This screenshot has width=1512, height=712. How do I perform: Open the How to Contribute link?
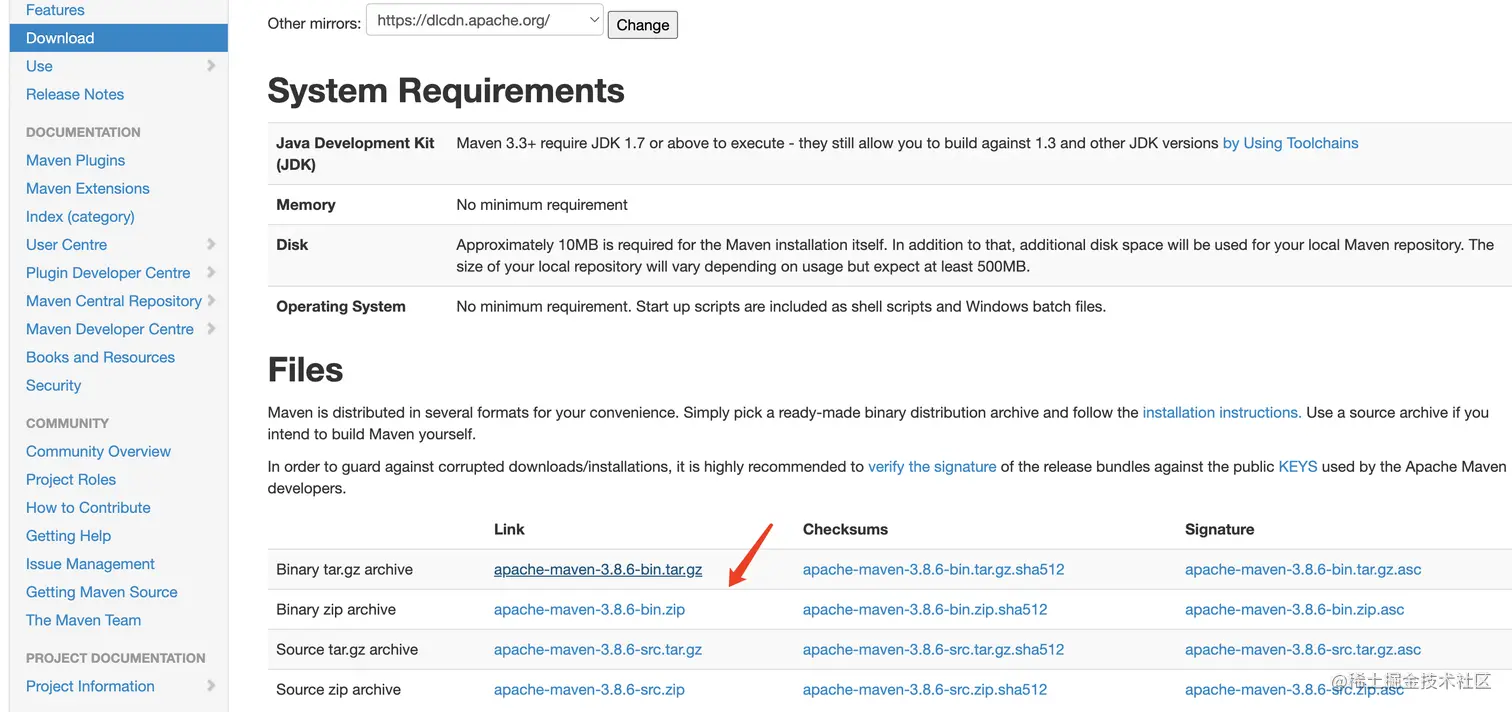pos(88,507)
